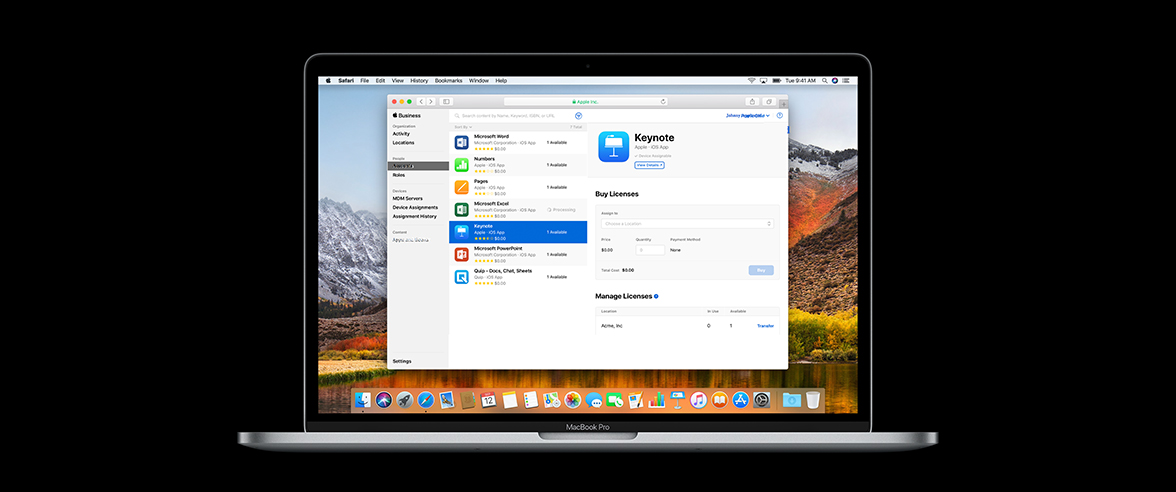
Task: Open the Bookmarks menu in menu bar
Action: pos(448,80)
